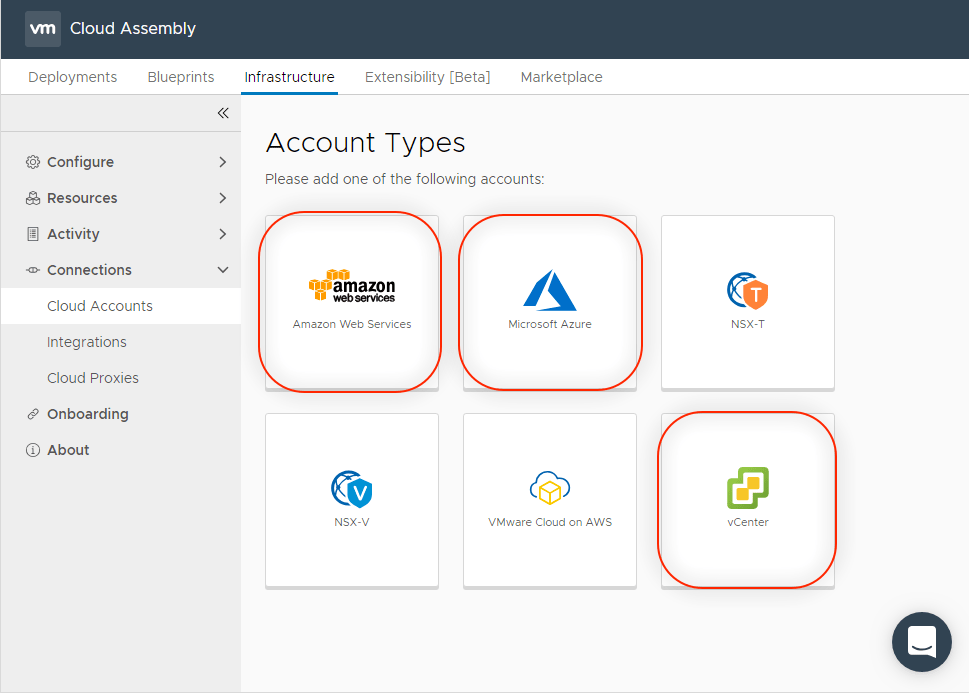The image size is (969, 693).
Task: Collapse the sidebar with double-chevron
Action: pos(223,113)
